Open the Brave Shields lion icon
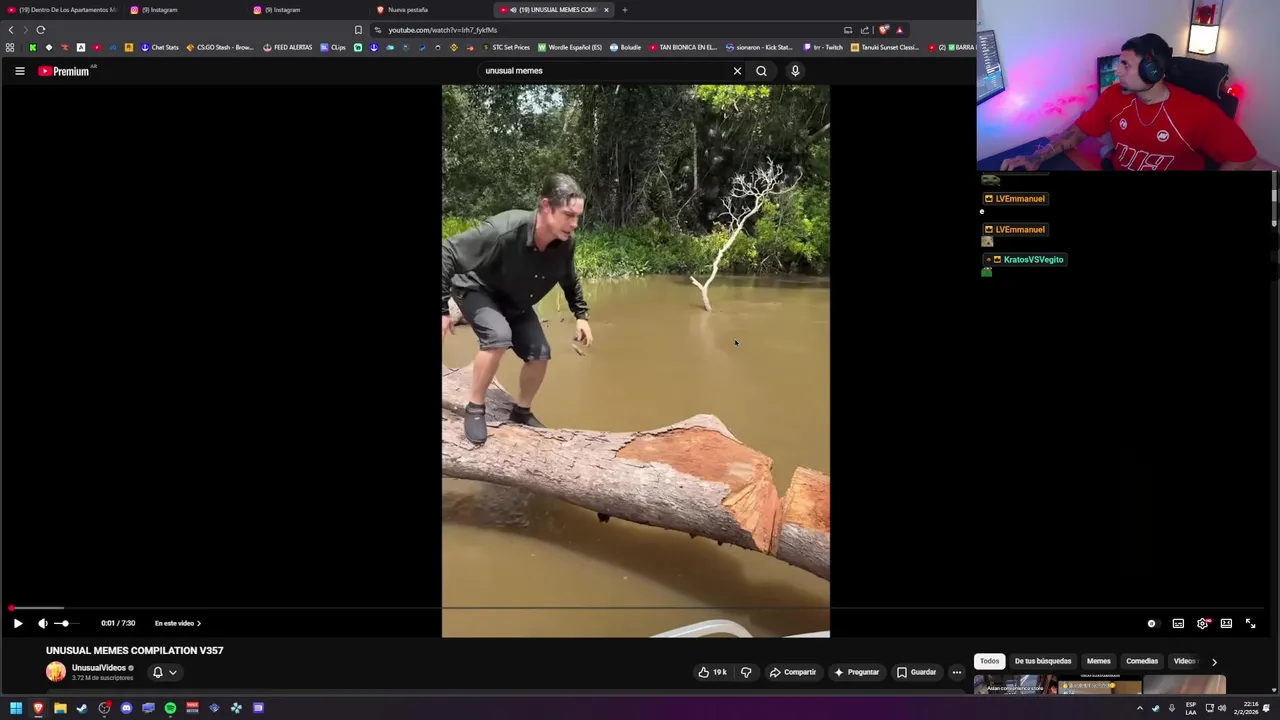This screenshot has width=1280, height=720. [883, 30]
